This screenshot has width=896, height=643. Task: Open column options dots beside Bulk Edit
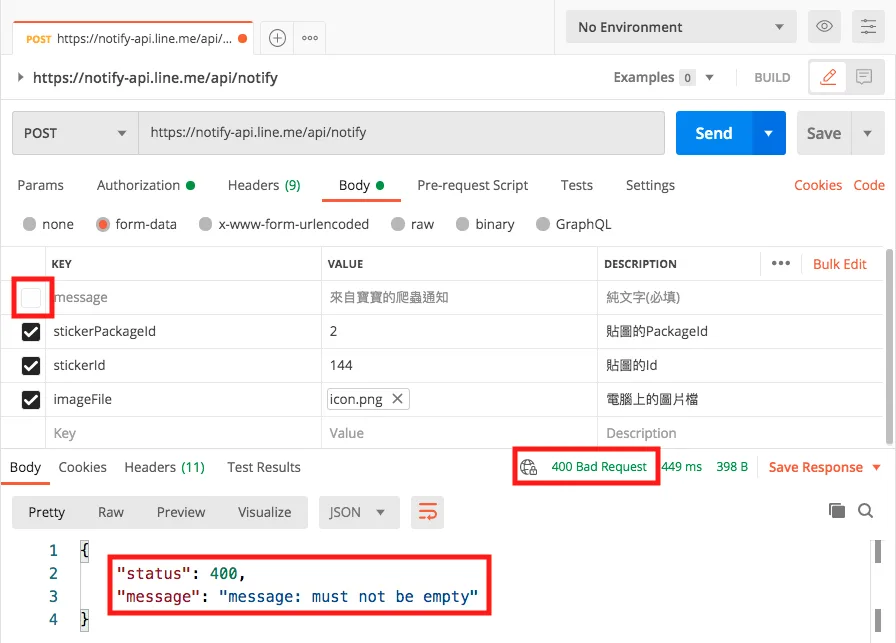coord(781,263)
